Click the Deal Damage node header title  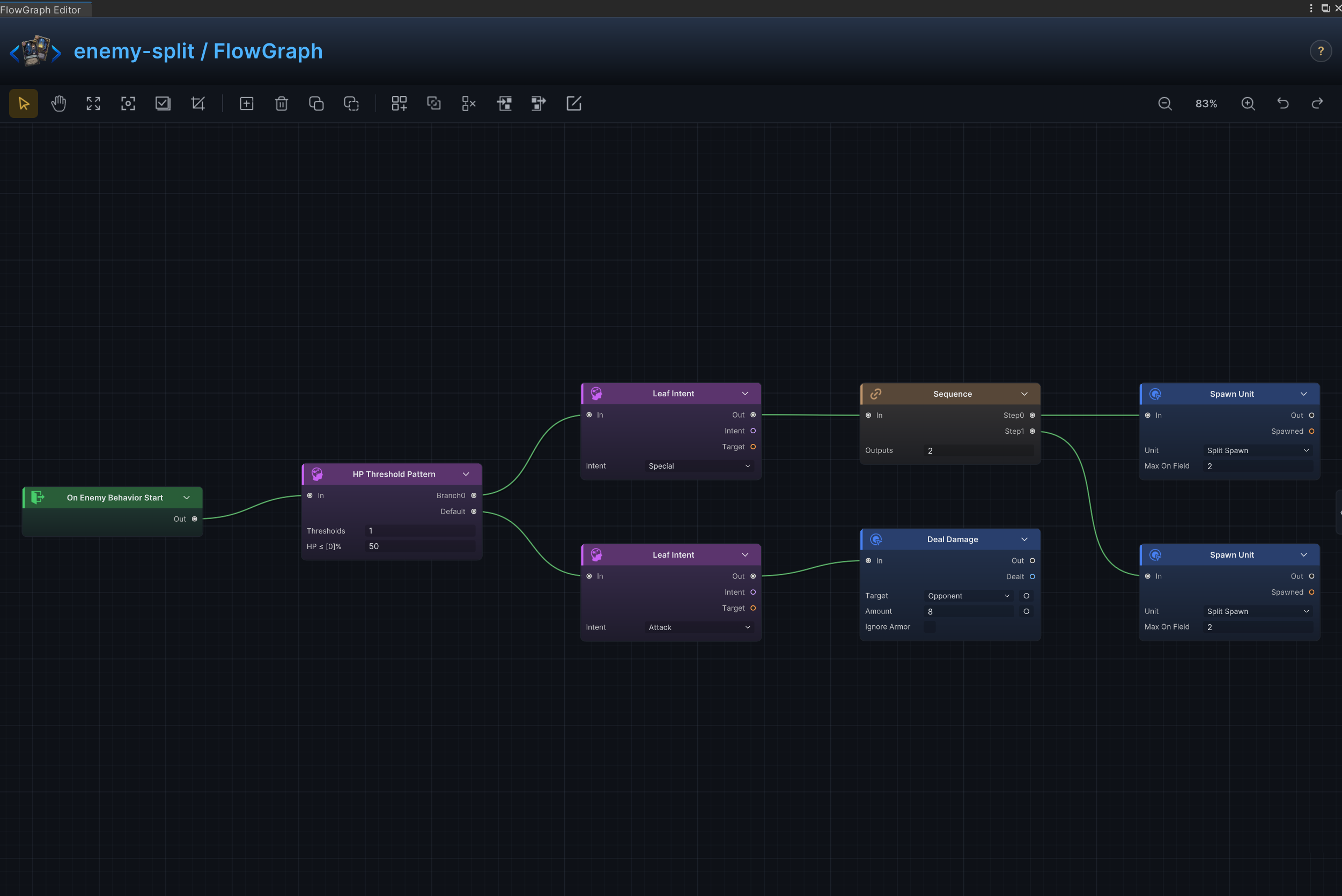coord(952,539)
